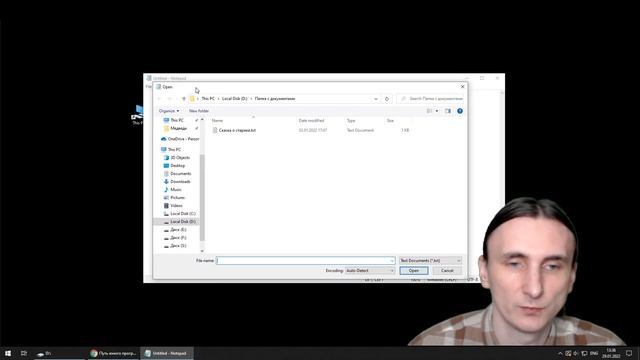
Task: Select 'This PC' in address breadcrumb
Action: (x=208, y=99)
